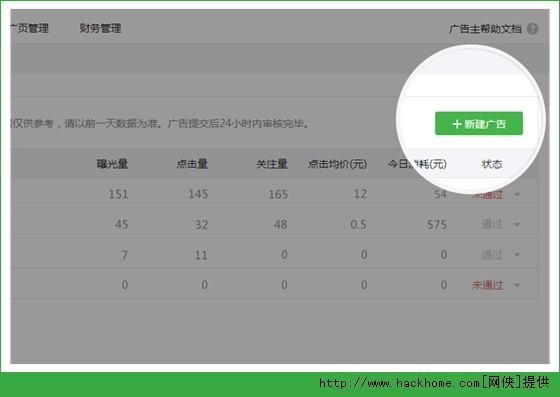This screenshot has height=397, width=560.
Task: Click the 通过 status in the 575 row
Action: (492, 224)
